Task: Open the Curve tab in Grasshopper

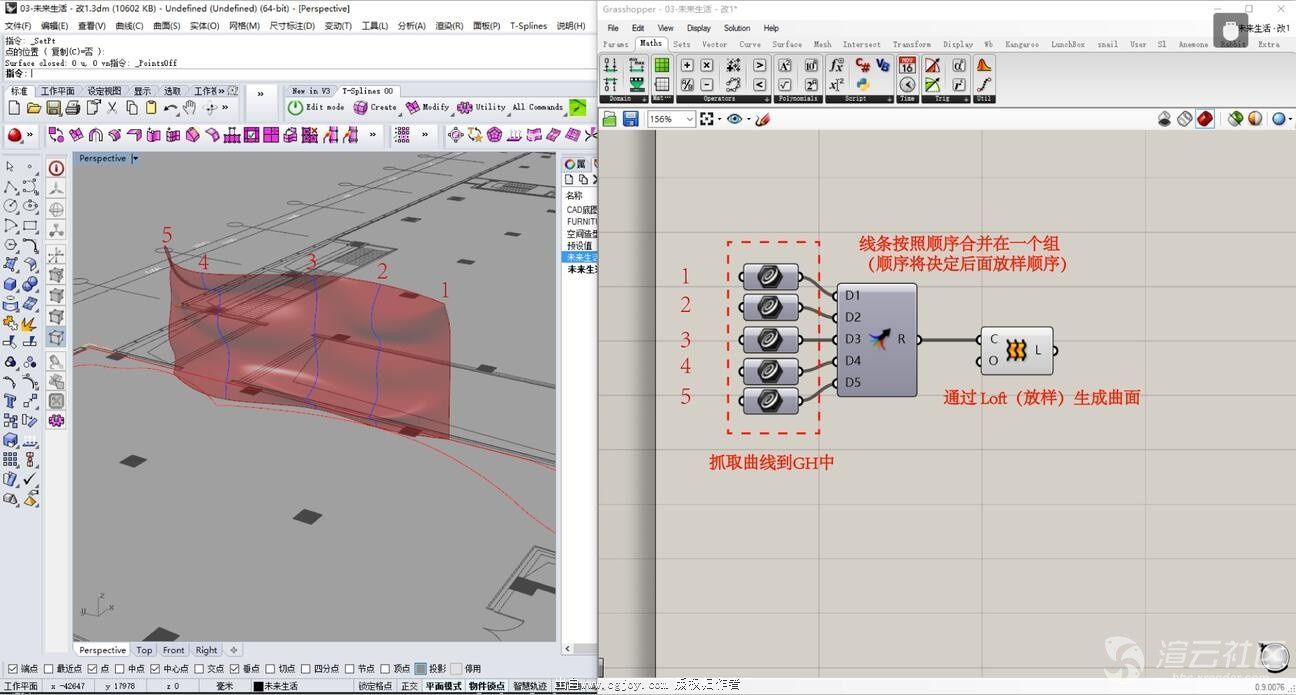Action: coord(749,44)
